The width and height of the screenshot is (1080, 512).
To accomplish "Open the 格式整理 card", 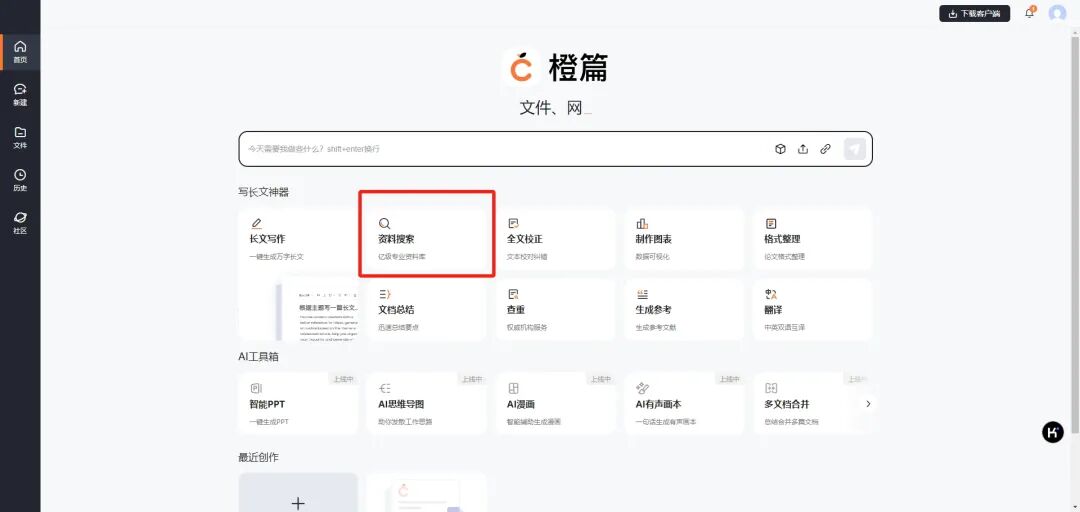I will click(x=813, y=239).
